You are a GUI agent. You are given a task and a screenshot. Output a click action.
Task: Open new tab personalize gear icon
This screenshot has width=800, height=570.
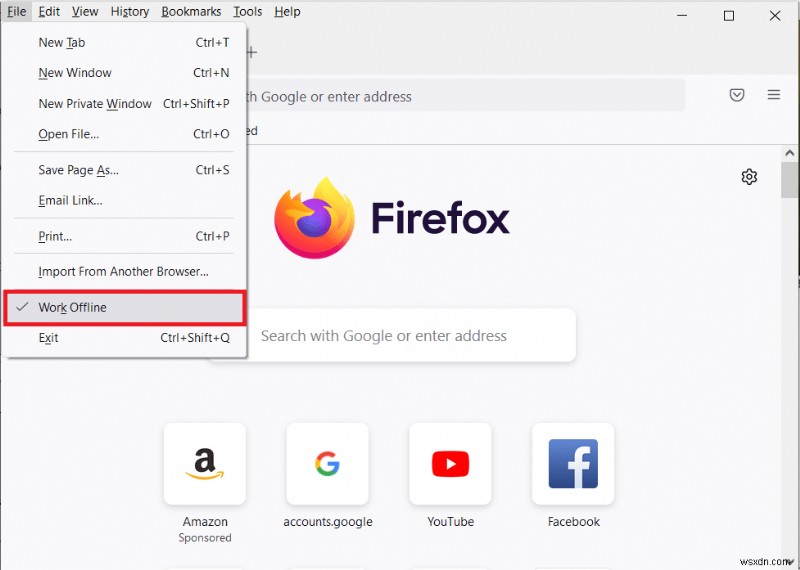[749, 177]
